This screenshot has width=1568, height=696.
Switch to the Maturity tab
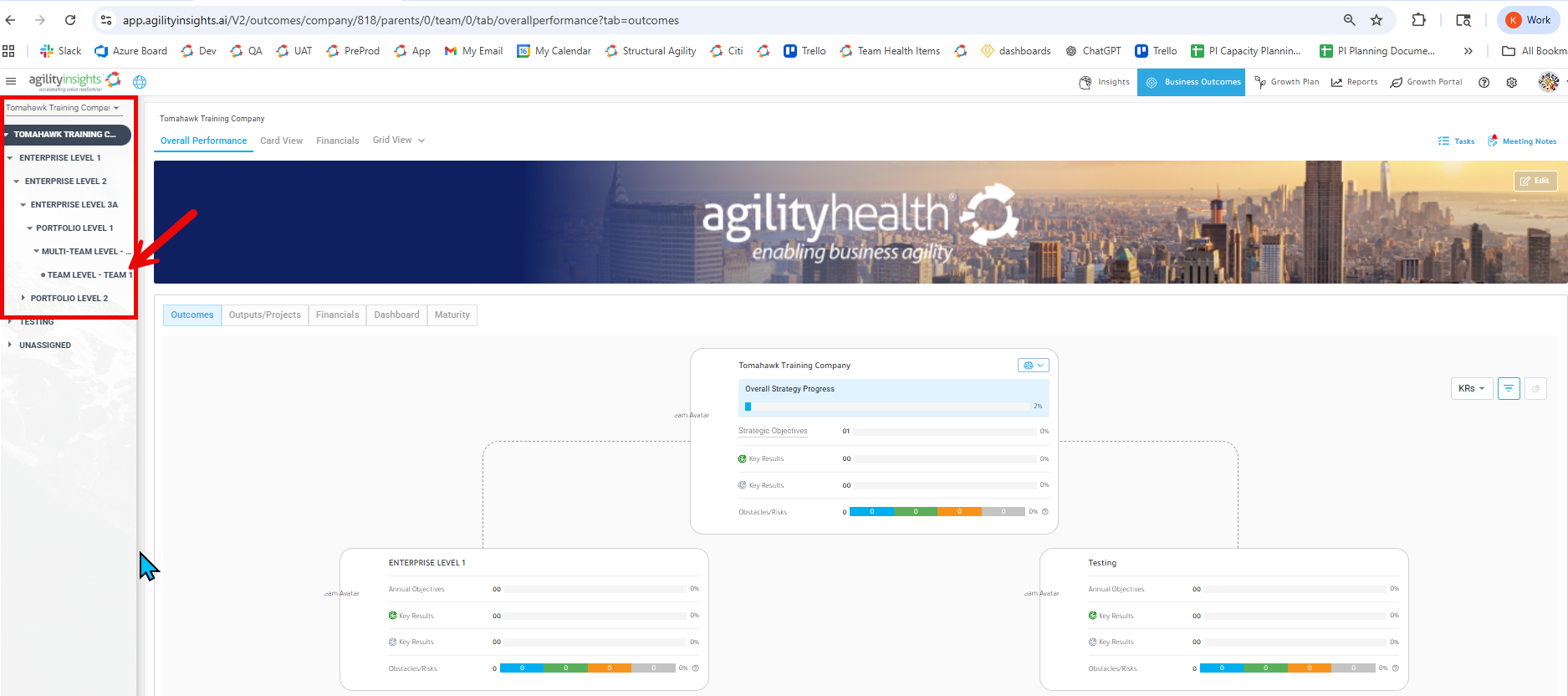(452, 315)
